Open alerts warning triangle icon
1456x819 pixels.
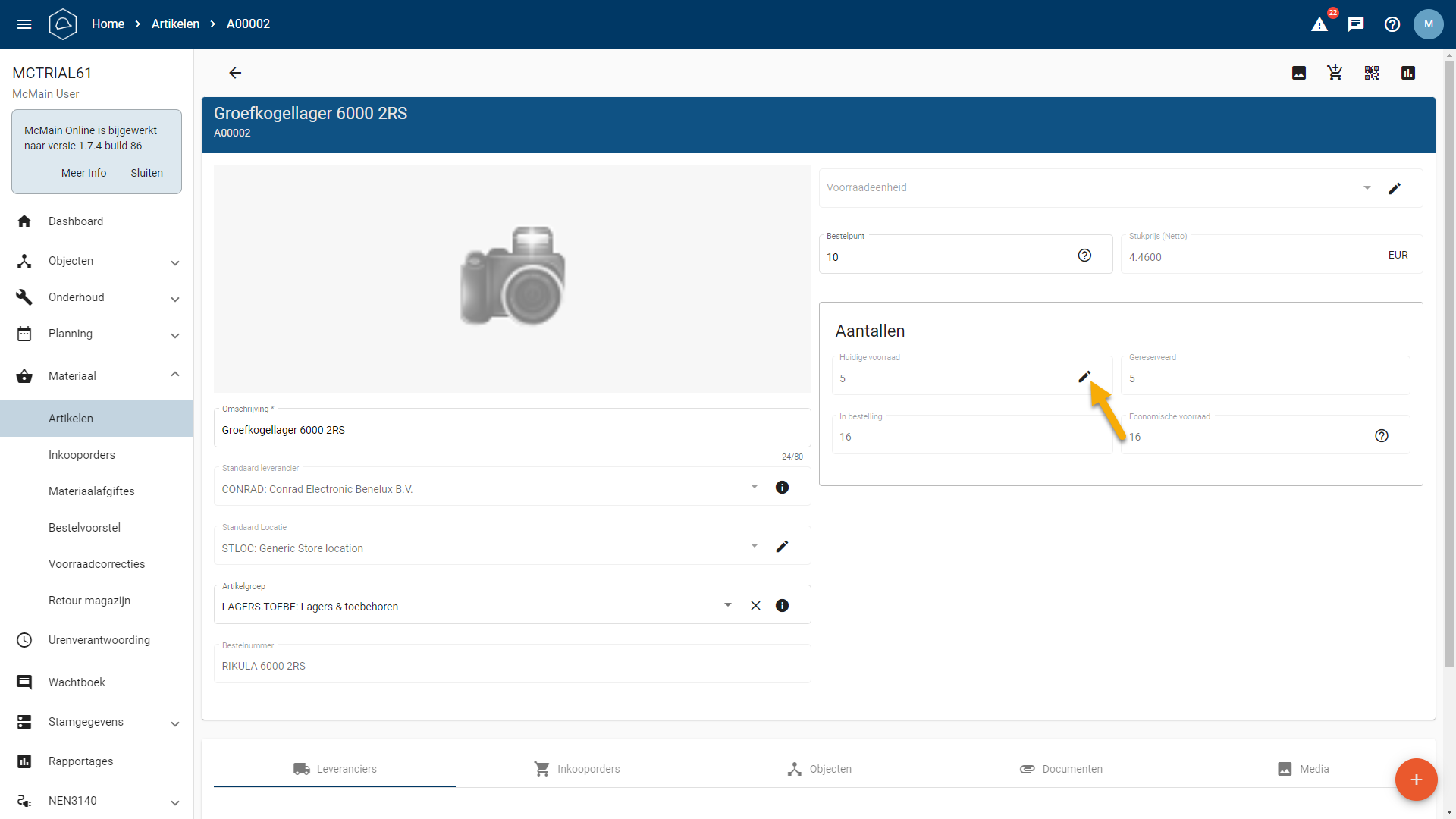pyautogui.click(x=1319, y=24)
